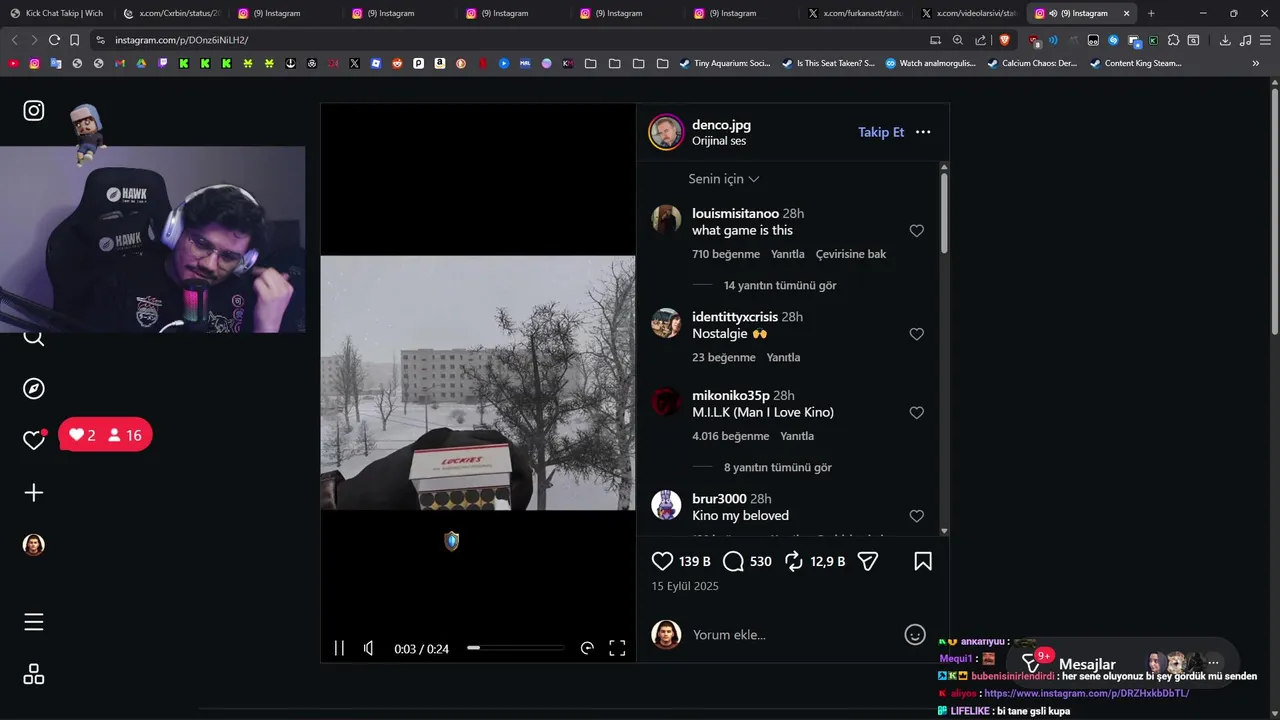Open Instagram home via logo icon
1280x720 pixels.
tap(34, 110)
